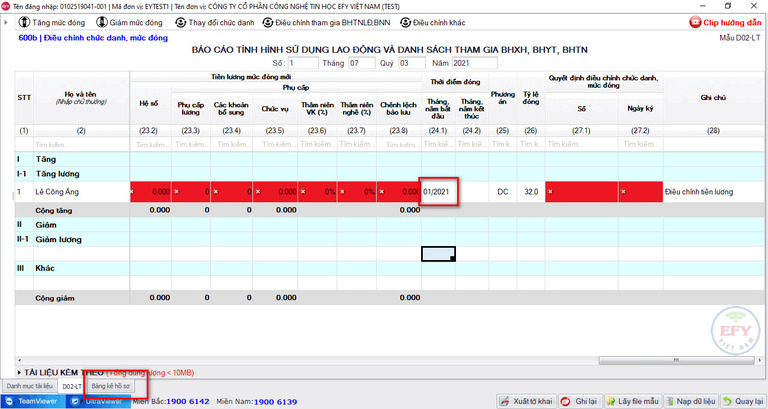768x409 pixels.
Task: Click the Lấy file mẫu button
Action: (632, 401)
